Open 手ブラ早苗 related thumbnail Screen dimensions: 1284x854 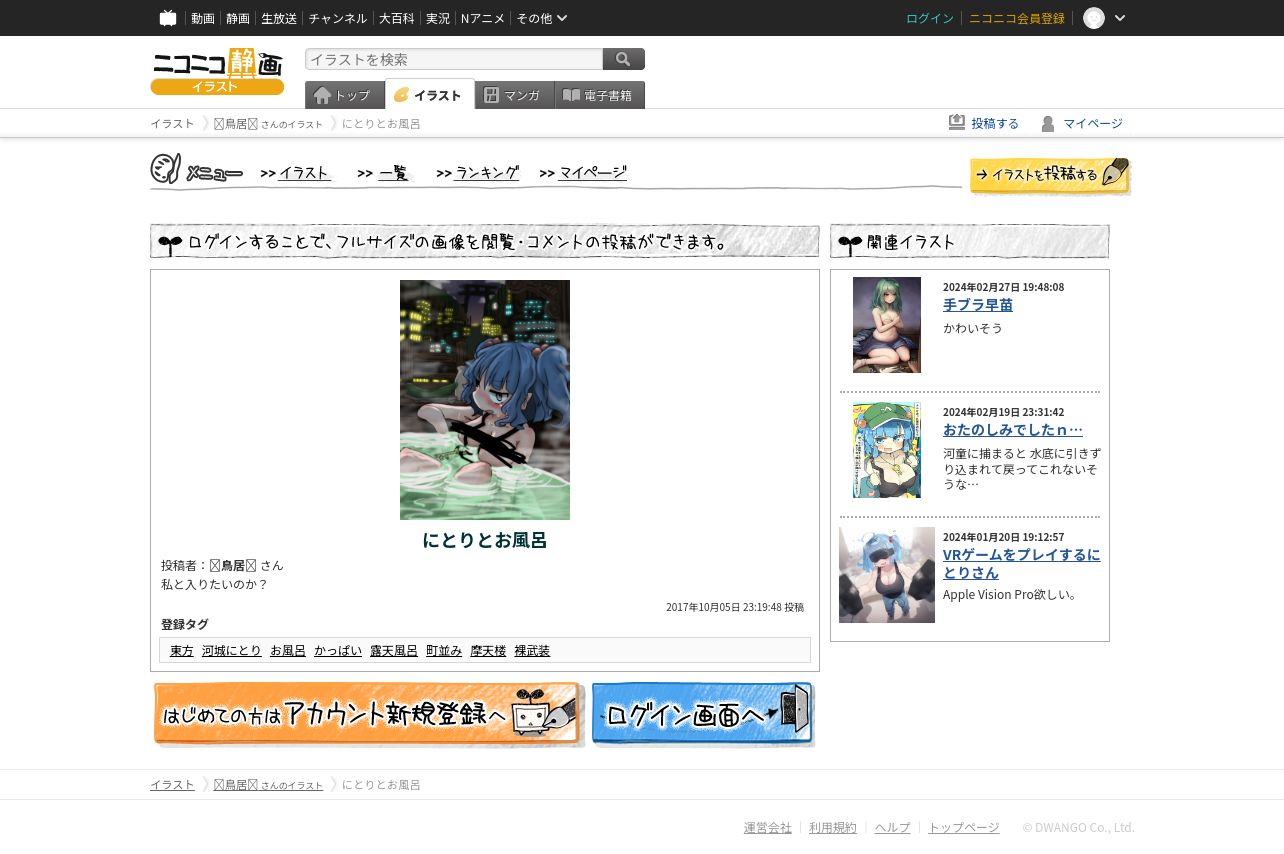coord(887,325)
